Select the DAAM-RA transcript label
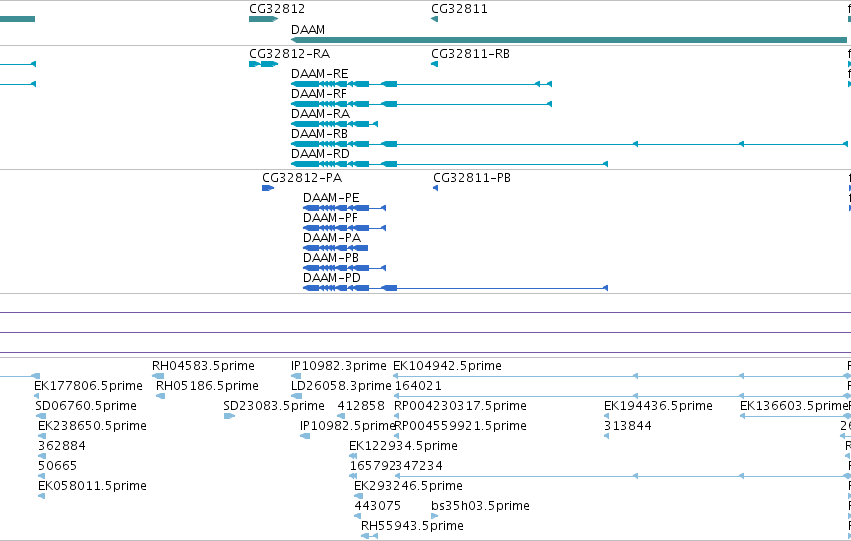The image size is (851, 541). click(x=320, y=114)
